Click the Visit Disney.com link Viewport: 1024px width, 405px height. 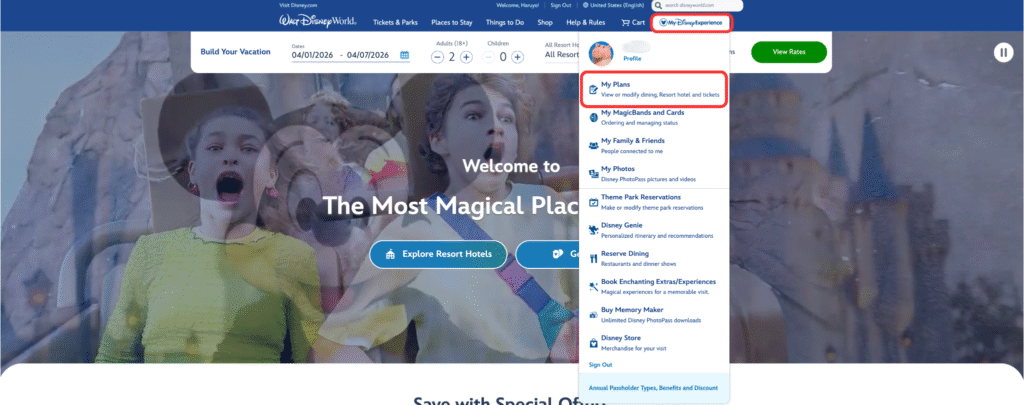click(x=298, y=5)
